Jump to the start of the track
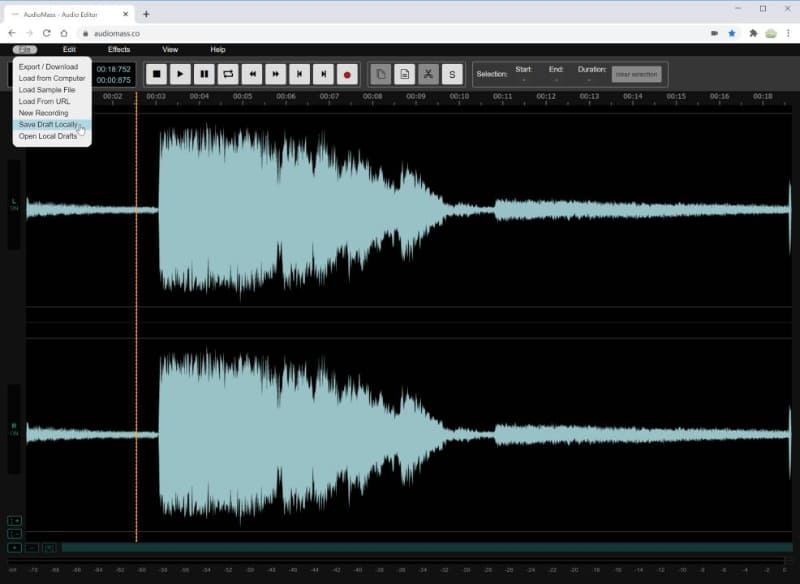This screenshot has width=800, height=584. [x=299, y=74]
